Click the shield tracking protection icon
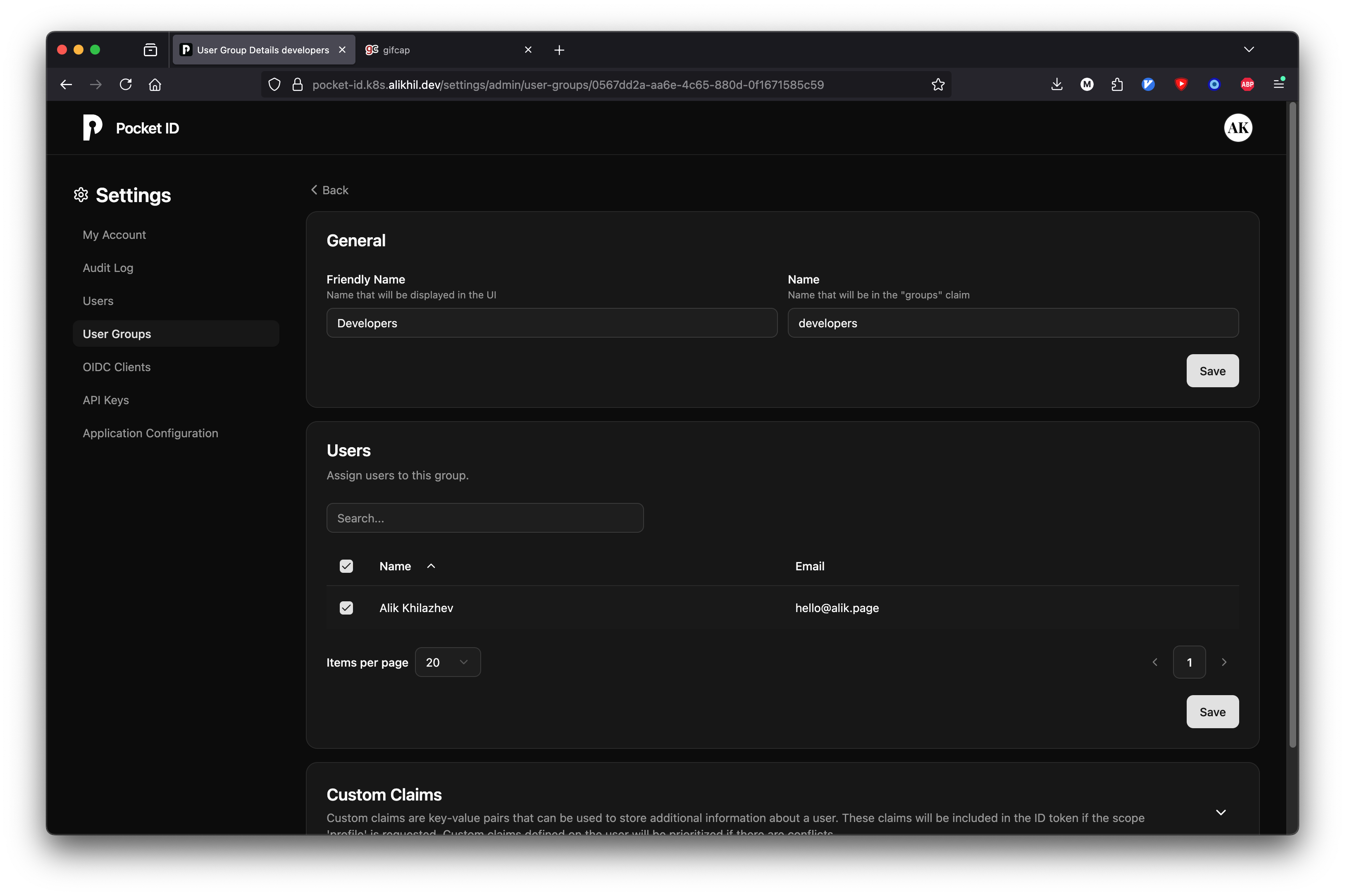 click(x=274, y=85)
